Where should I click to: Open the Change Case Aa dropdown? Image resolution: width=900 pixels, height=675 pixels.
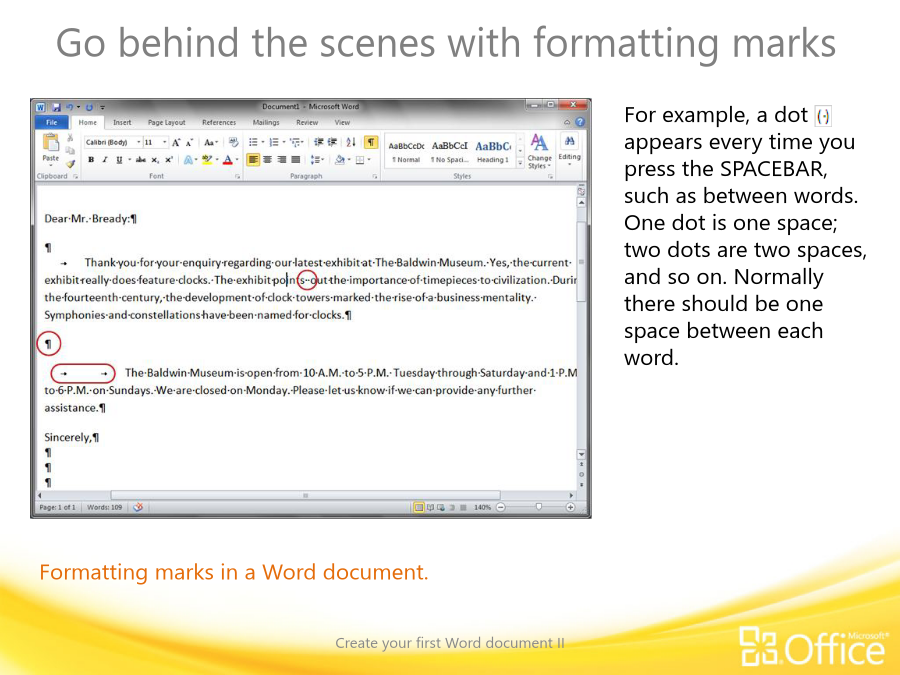(211, 142)
